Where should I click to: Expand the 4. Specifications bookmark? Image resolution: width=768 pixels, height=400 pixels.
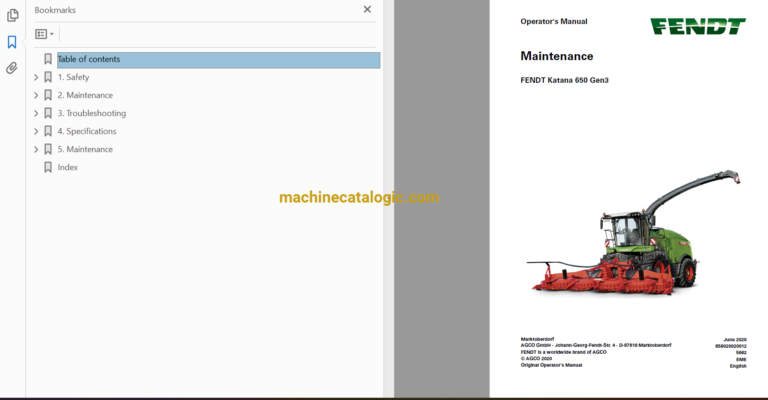(36, 132)
